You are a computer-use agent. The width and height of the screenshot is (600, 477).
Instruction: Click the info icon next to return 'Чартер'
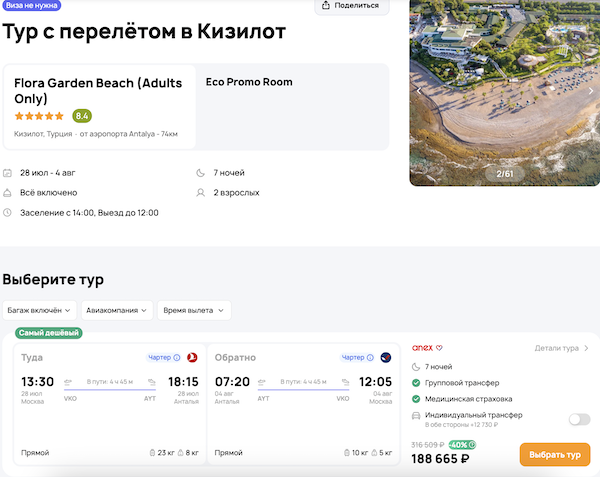click(371, 357)
